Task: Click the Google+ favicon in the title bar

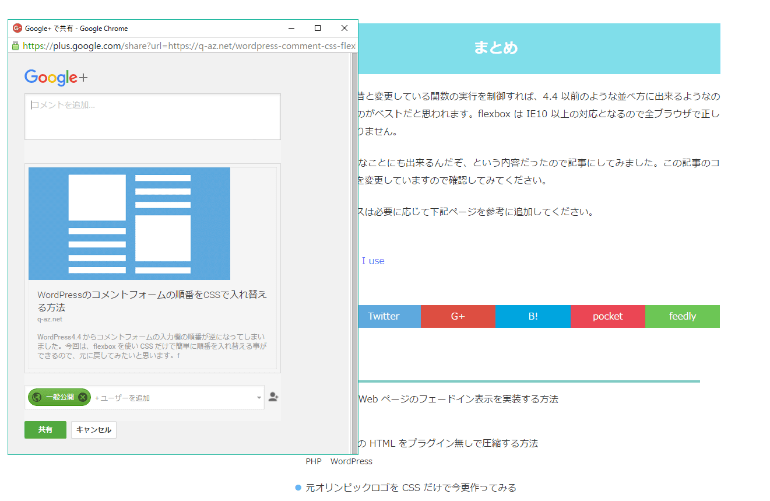Action: tap(17, 28)
